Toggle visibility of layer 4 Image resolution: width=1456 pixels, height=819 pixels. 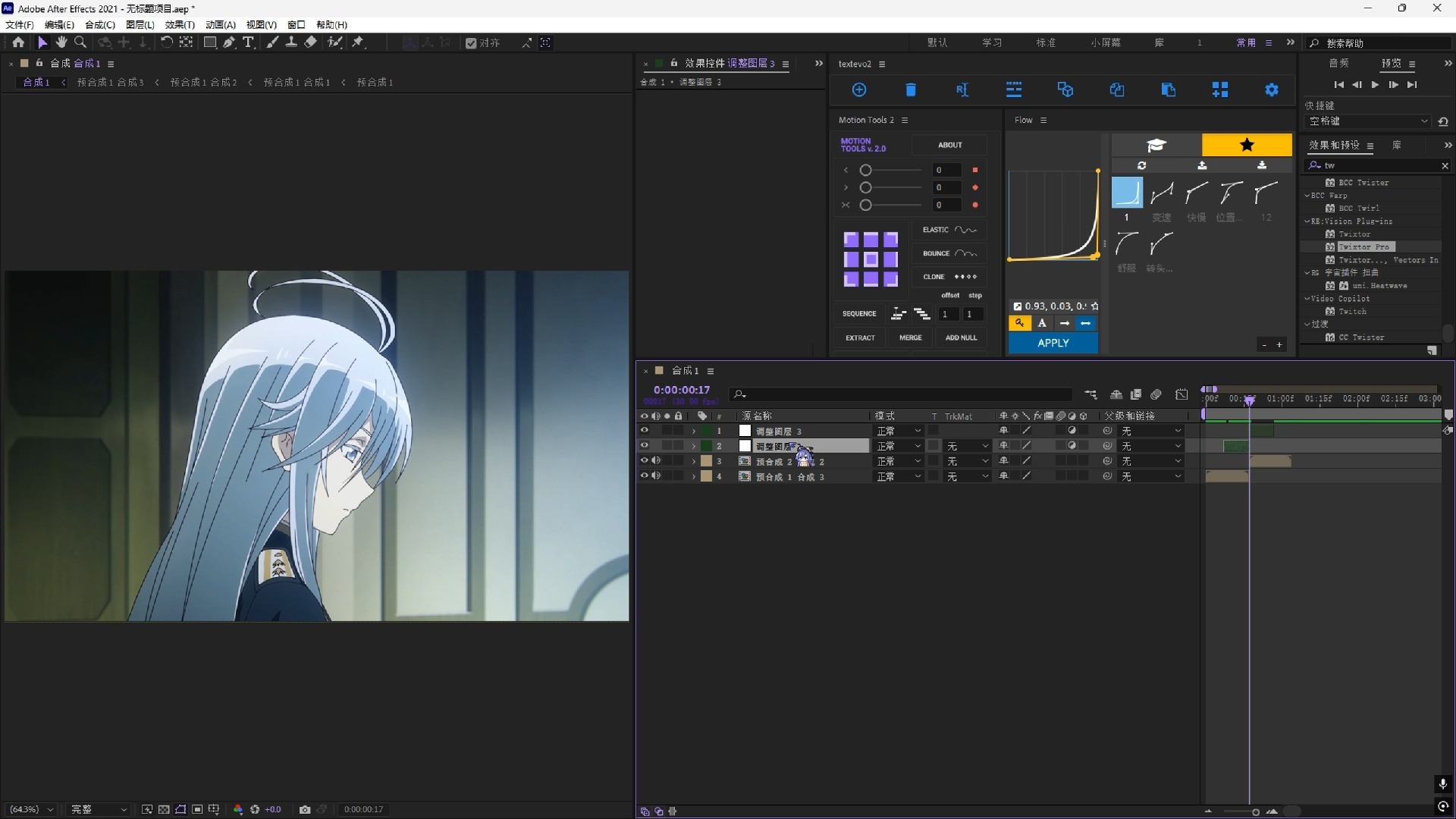(x=644, y=476)
